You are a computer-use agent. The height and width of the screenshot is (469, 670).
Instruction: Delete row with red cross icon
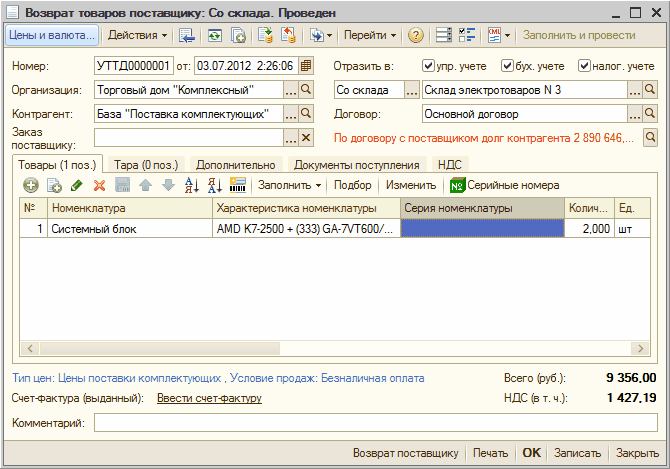tap(100, 185)
